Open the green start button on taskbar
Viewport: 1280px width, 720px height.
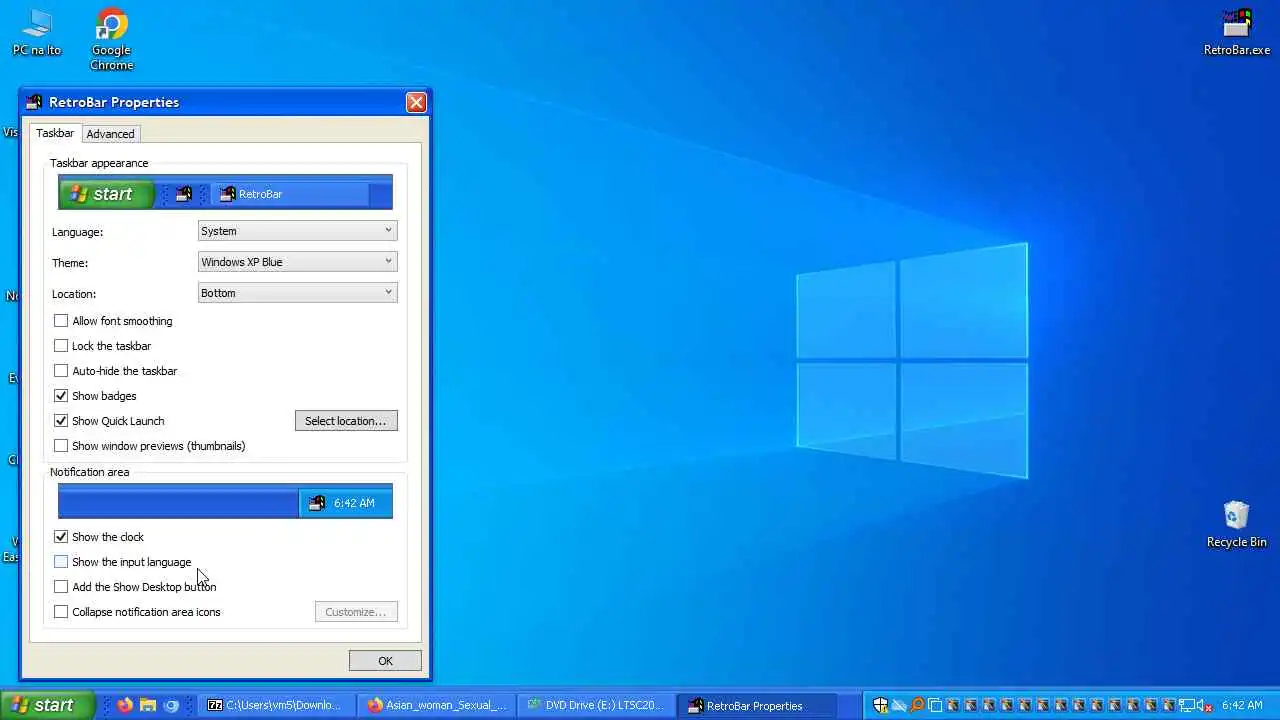[x=47, y=705]
